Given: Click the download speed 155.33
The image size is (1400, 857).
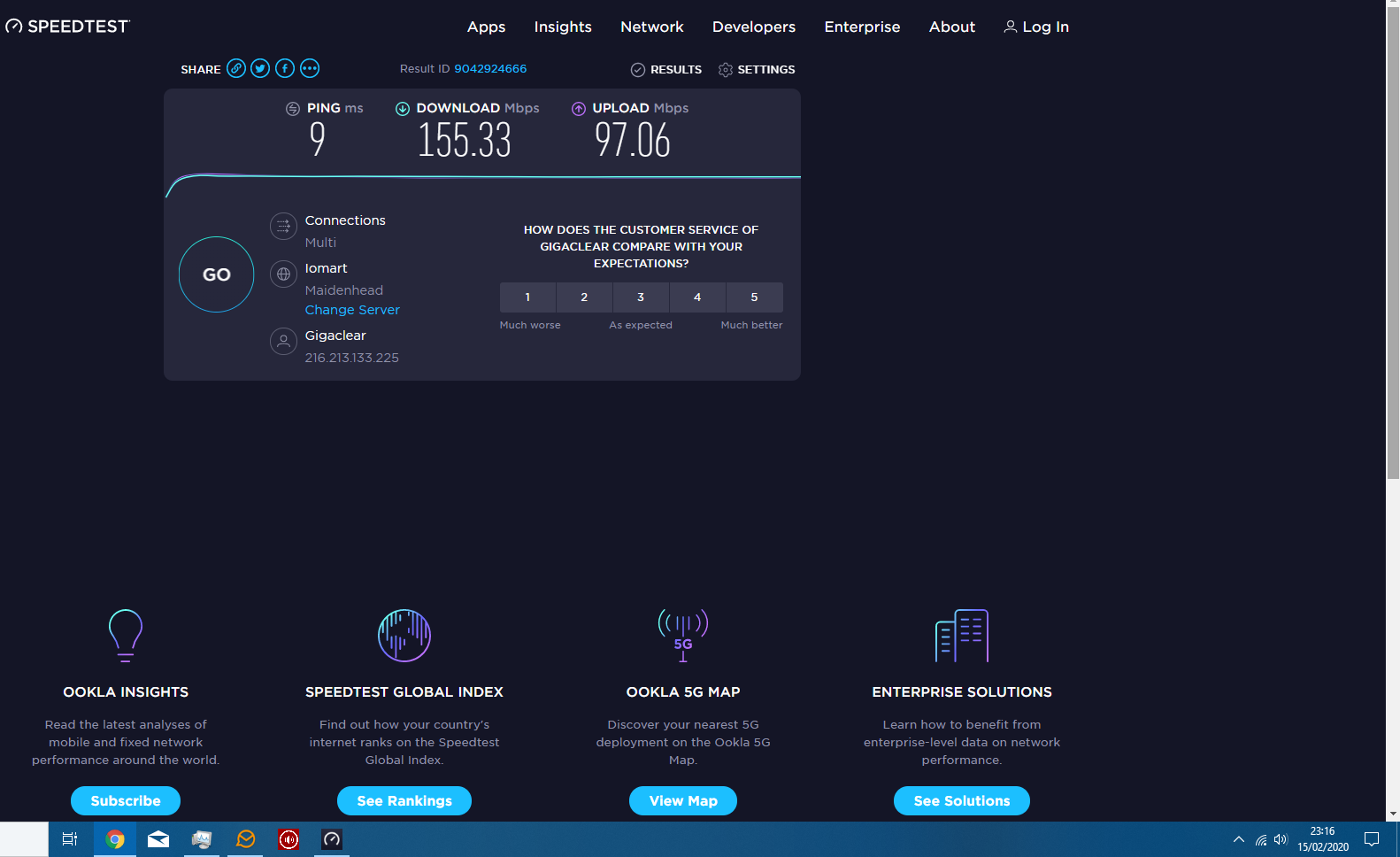Looking at the screenshot, I should 465,140.
